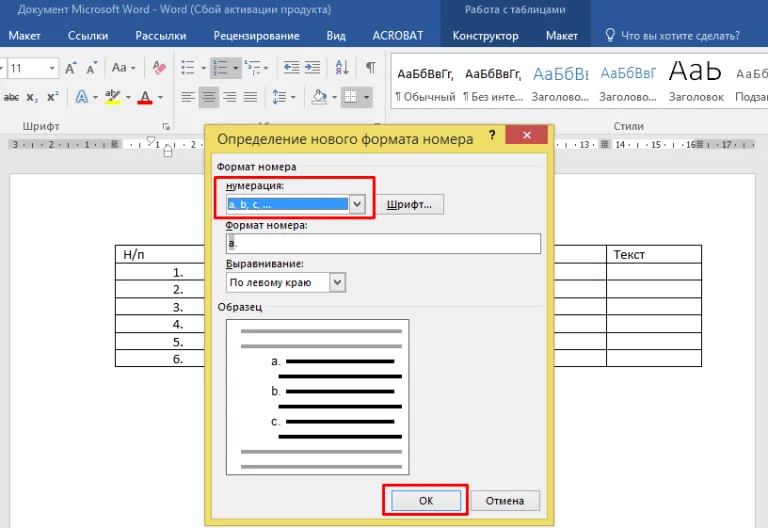
Task: Open the Макет ribbon tab on the left
Action: point(24,36)
